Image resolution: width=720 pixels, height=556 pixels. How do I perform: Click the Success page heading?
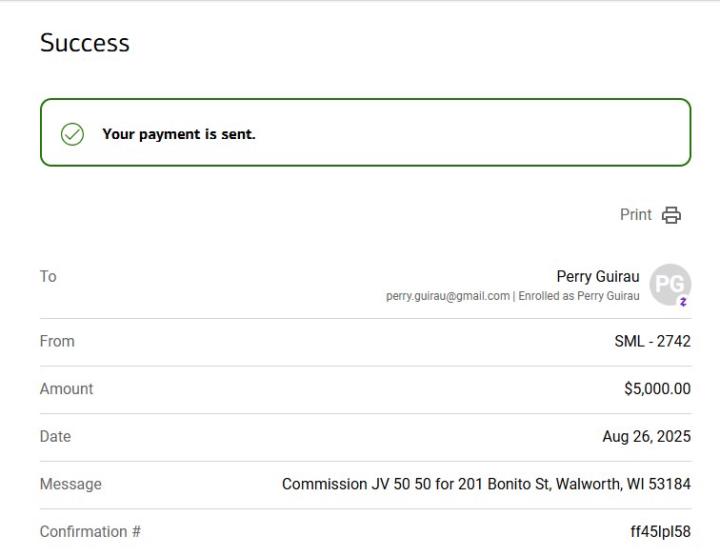click(85, 43)
